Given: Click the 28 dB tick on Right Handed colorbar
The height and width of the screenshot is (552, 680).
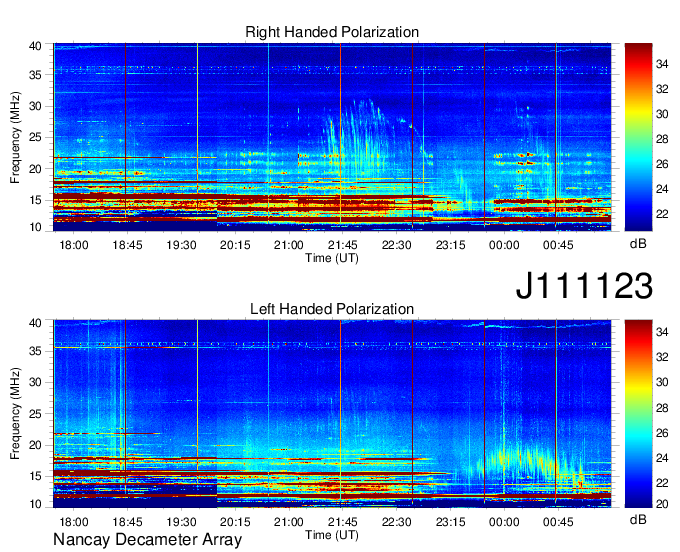Looking at the screenshot, I should [662, 139].
